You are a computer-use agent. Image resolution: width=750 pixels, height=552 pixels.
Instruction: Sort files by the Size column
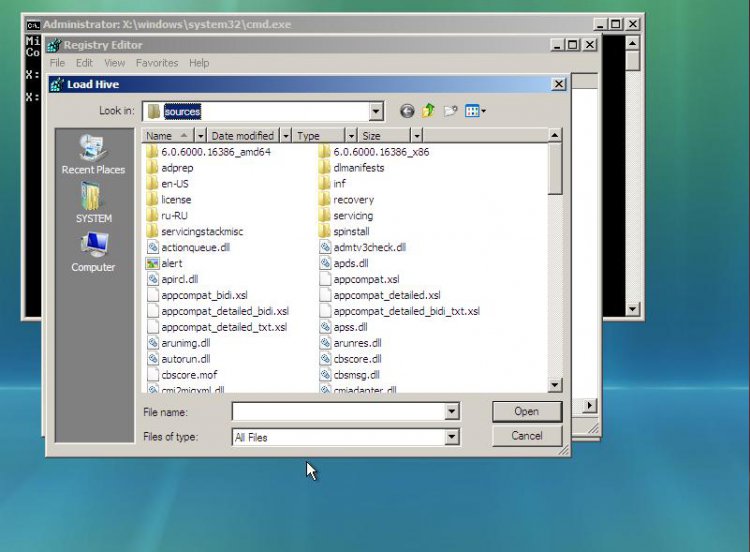coord(384,136)
